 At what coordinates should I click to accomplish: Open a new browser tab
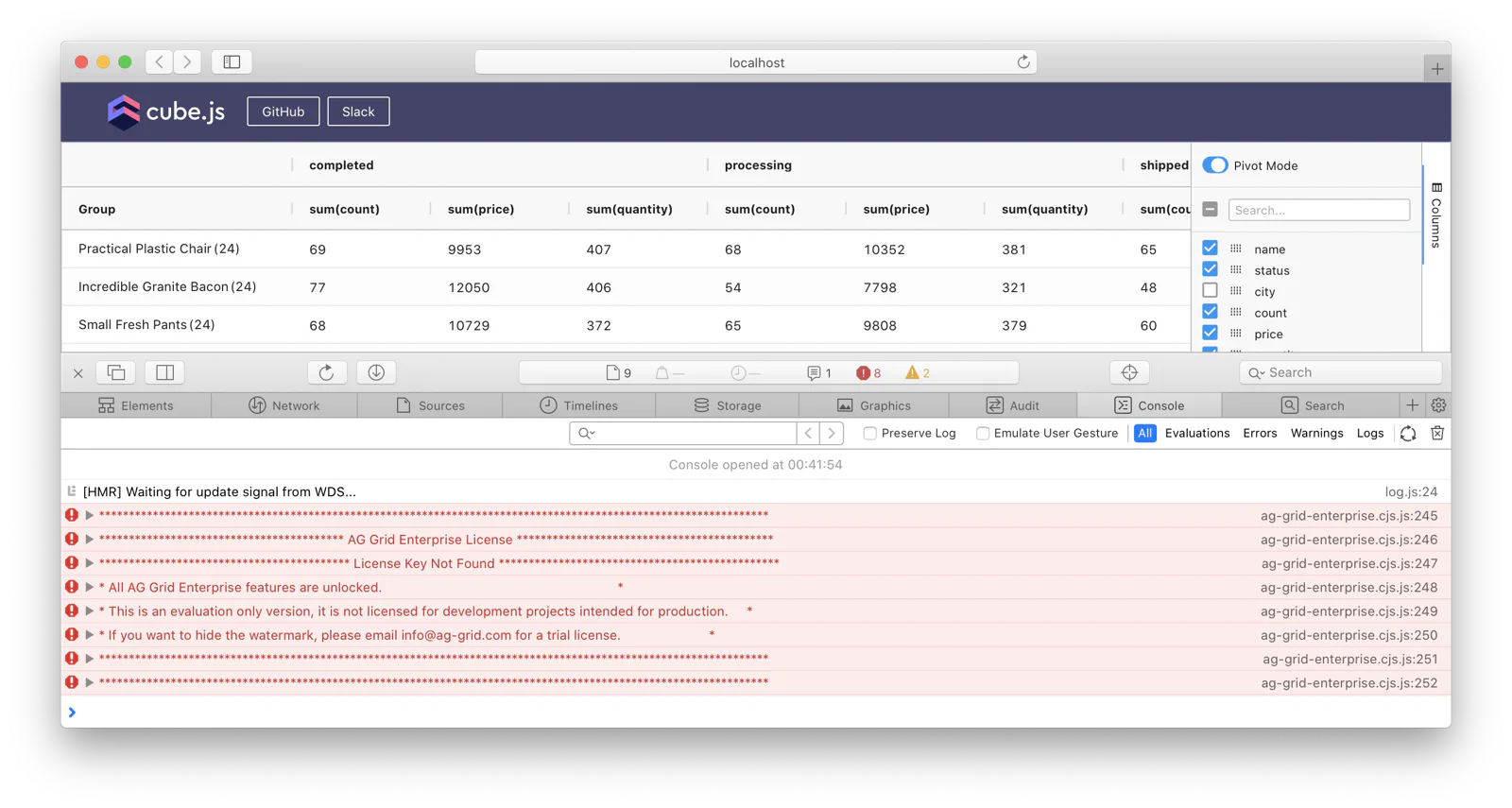pos(1436,69)
